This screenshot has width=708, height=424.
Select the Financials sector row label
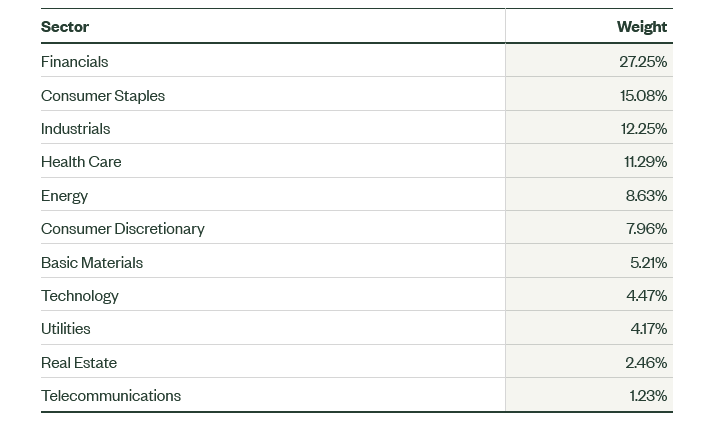point(74,62)
